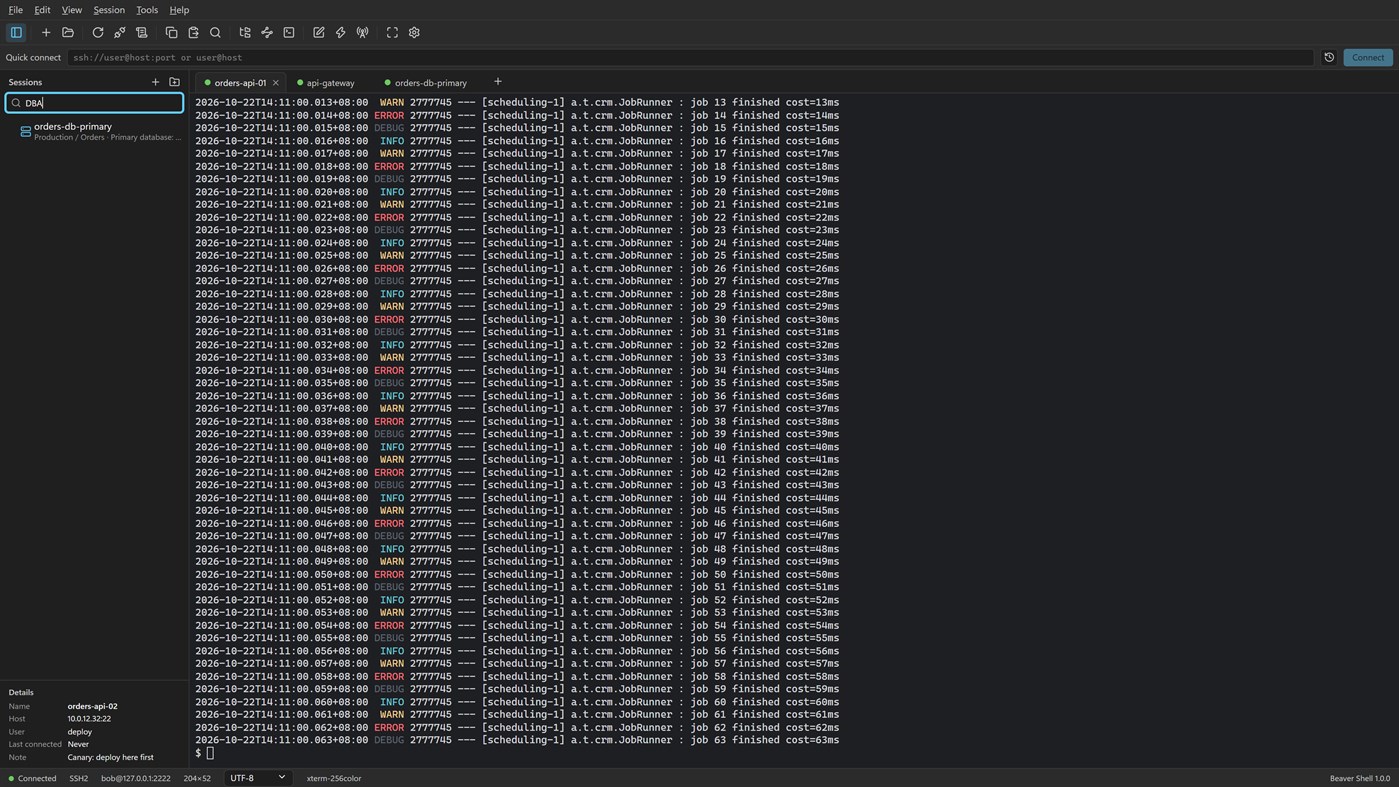
Task: Click the Connected status indicator
Action: pyautogui.click(x=32, y=778)
